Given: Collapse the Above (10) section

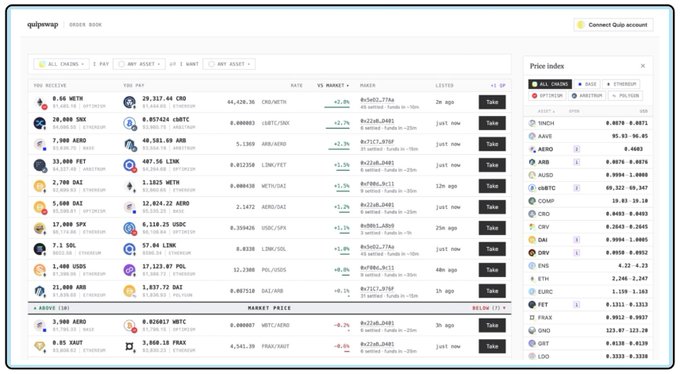Looking at the screenshot, I should coord(51,308).
